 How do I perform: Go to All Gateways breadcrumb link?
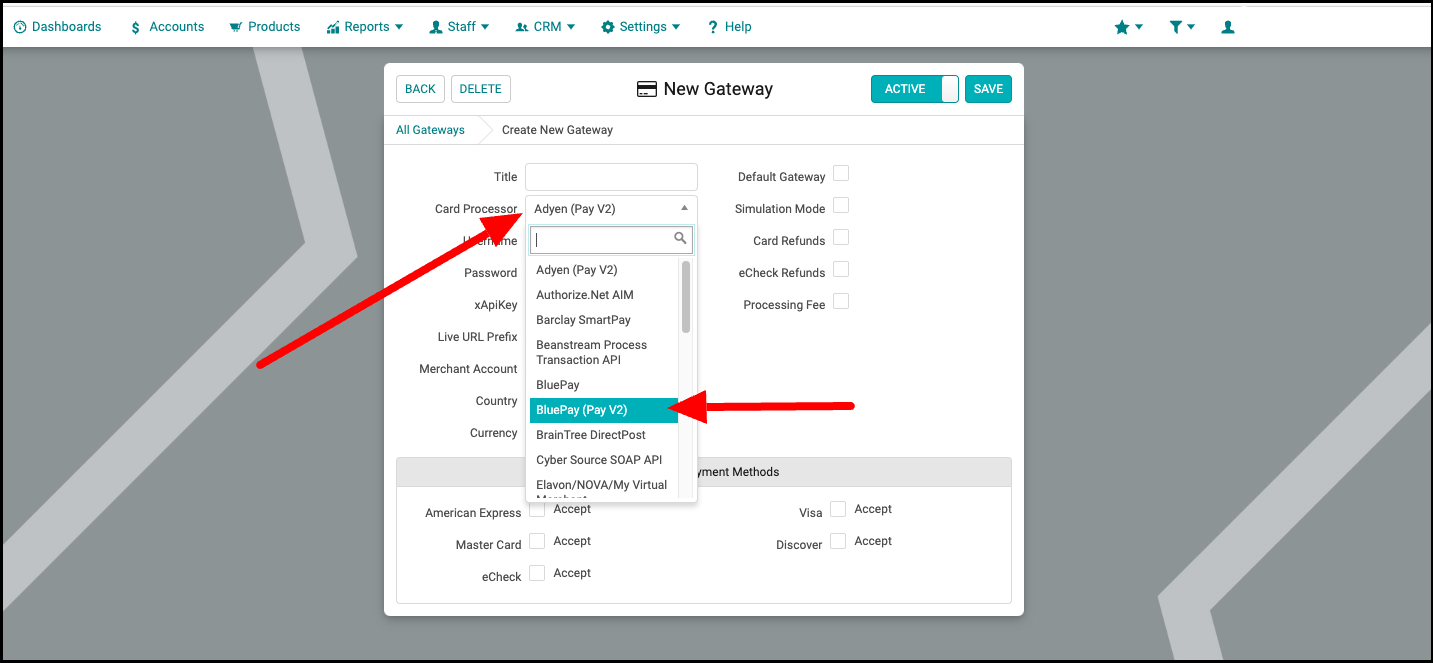click(430, 130)
